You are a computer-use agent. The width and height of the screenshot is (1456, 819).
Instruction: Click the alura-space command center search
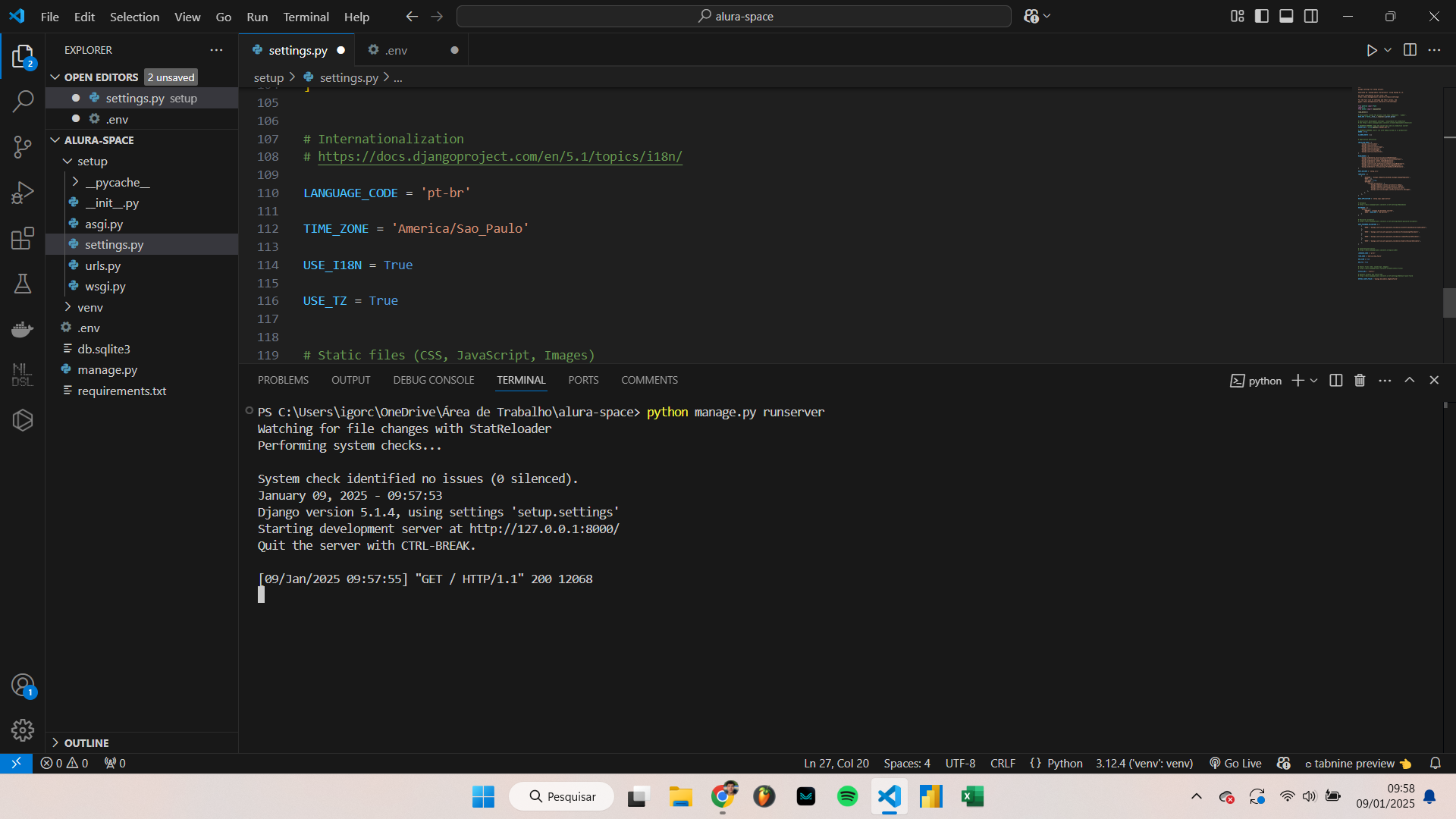tap(734, 16)
